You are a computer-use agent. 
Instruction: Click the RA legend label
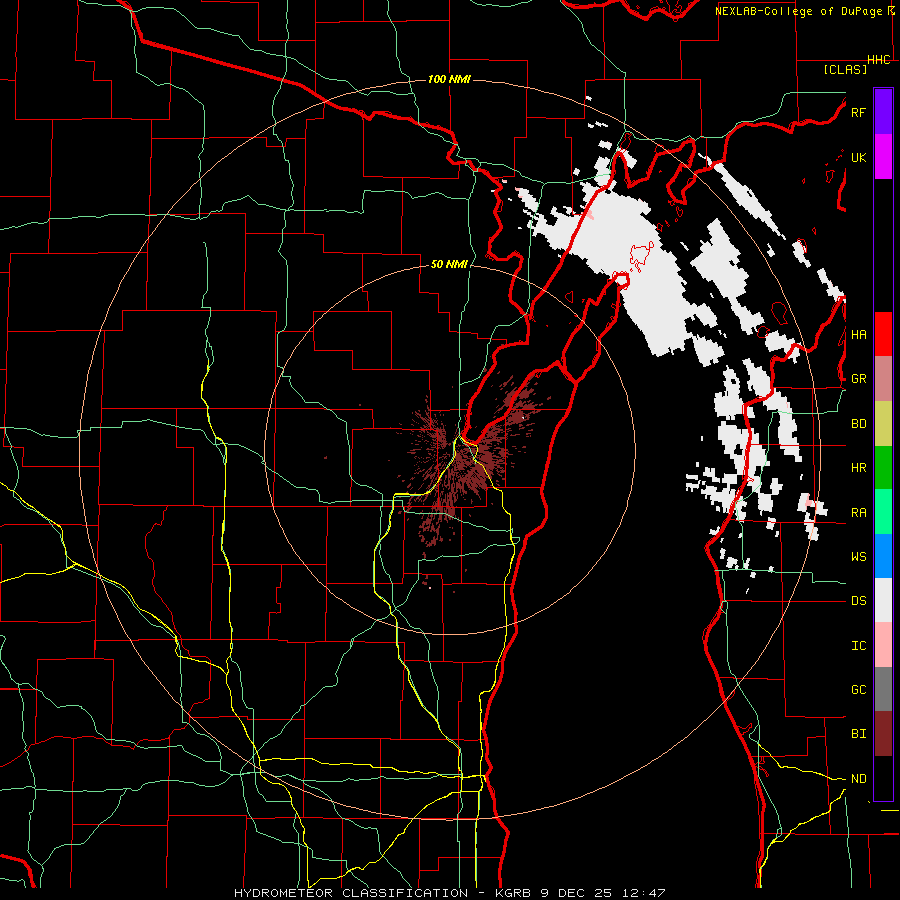(858, 513)
